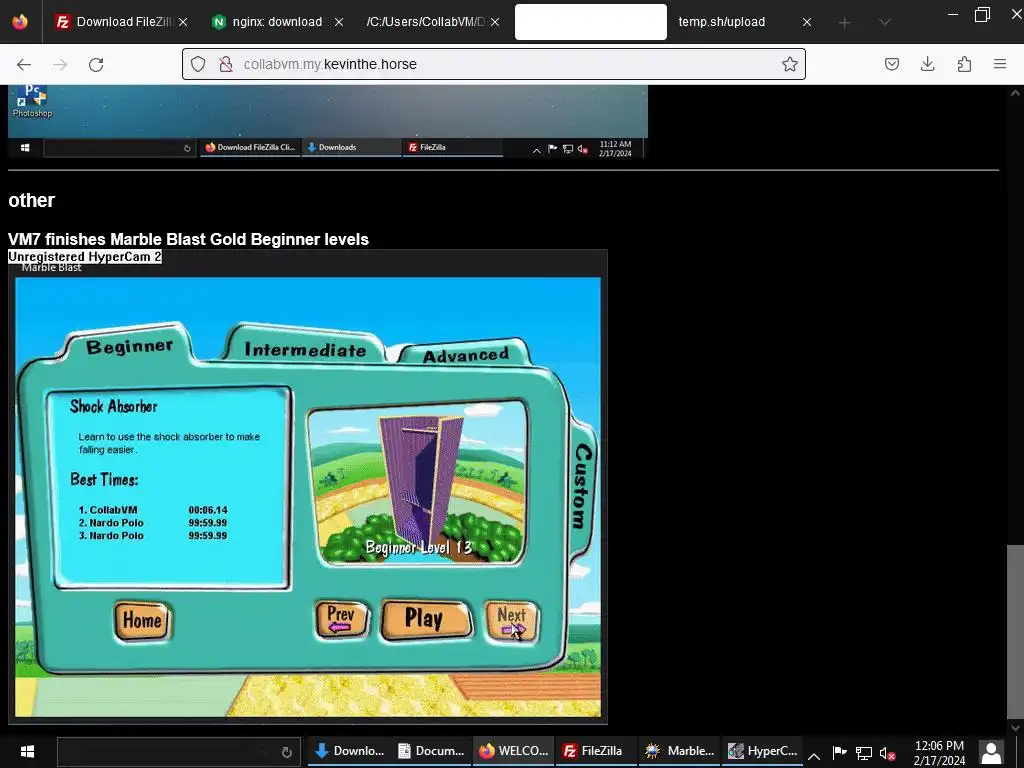Image resolution: width=1024 pixels, height=768 pixels.
Task: Open the Firefox hamburger menu
Action: click(x=1000, y=64)
